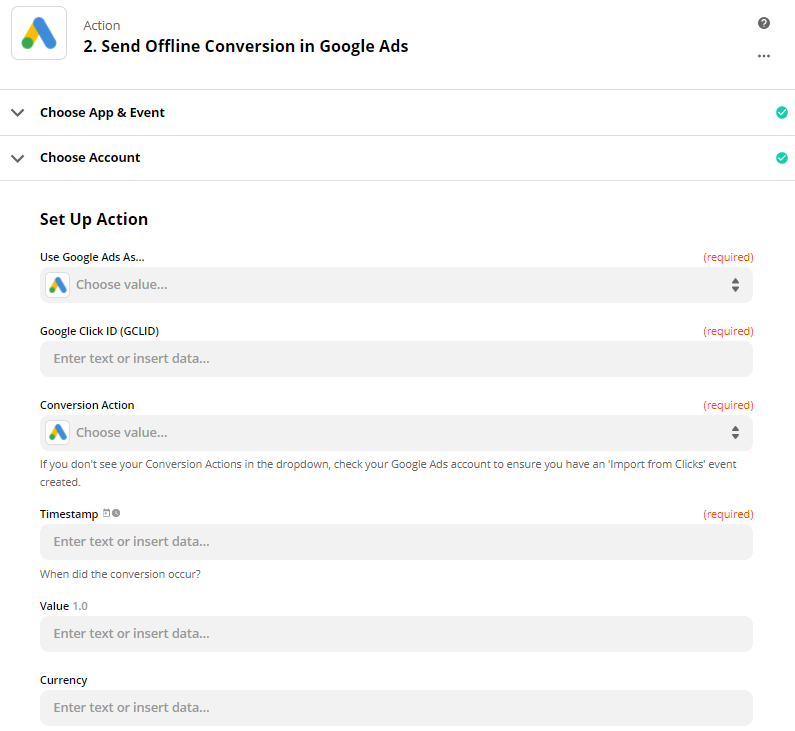Open Use Google Ads As dropdown arrows
The image size is (795, 731).
(x=735, y=285)
